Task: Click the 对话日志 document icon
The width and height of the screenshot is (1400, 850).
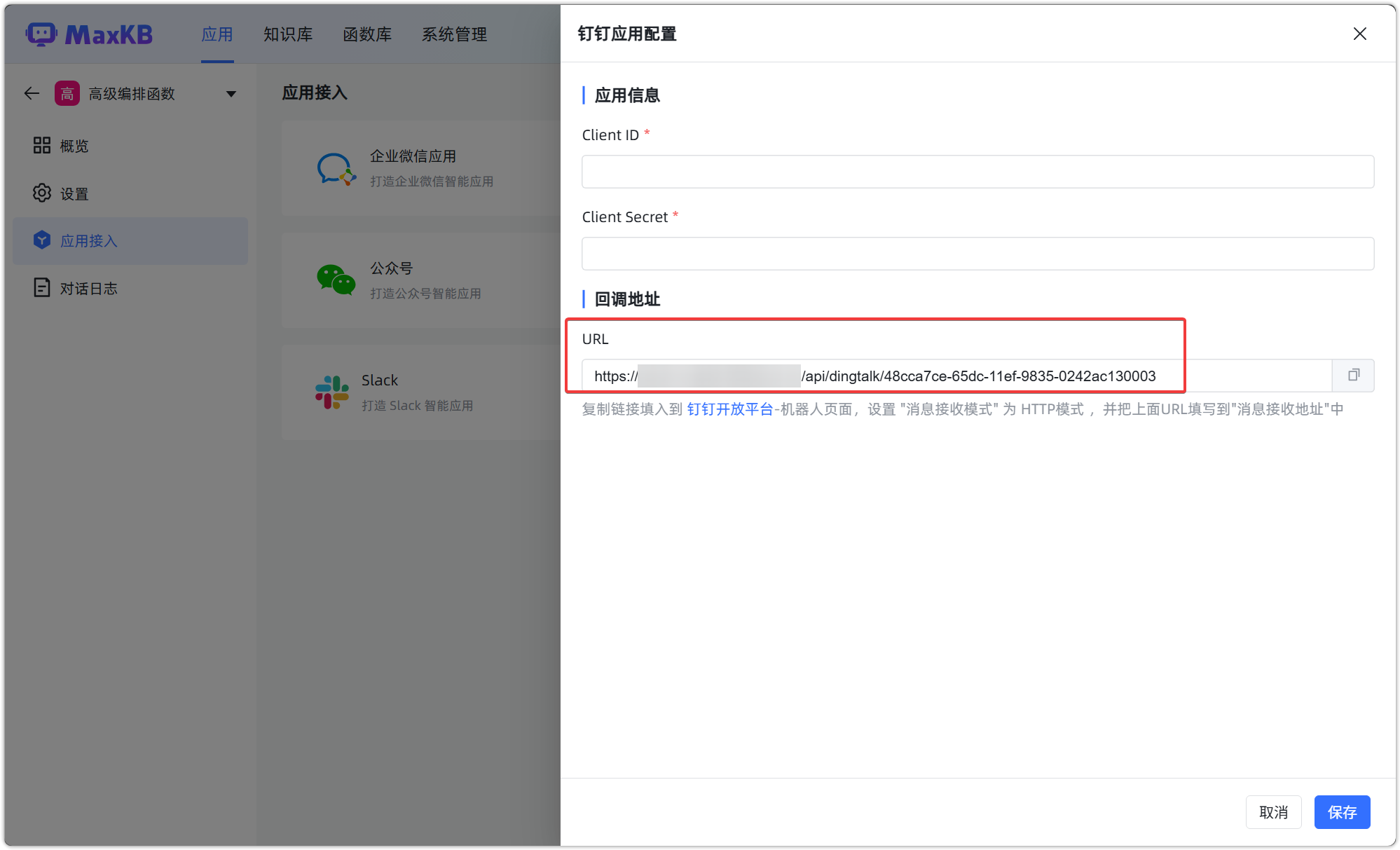Action: [42, 288]
